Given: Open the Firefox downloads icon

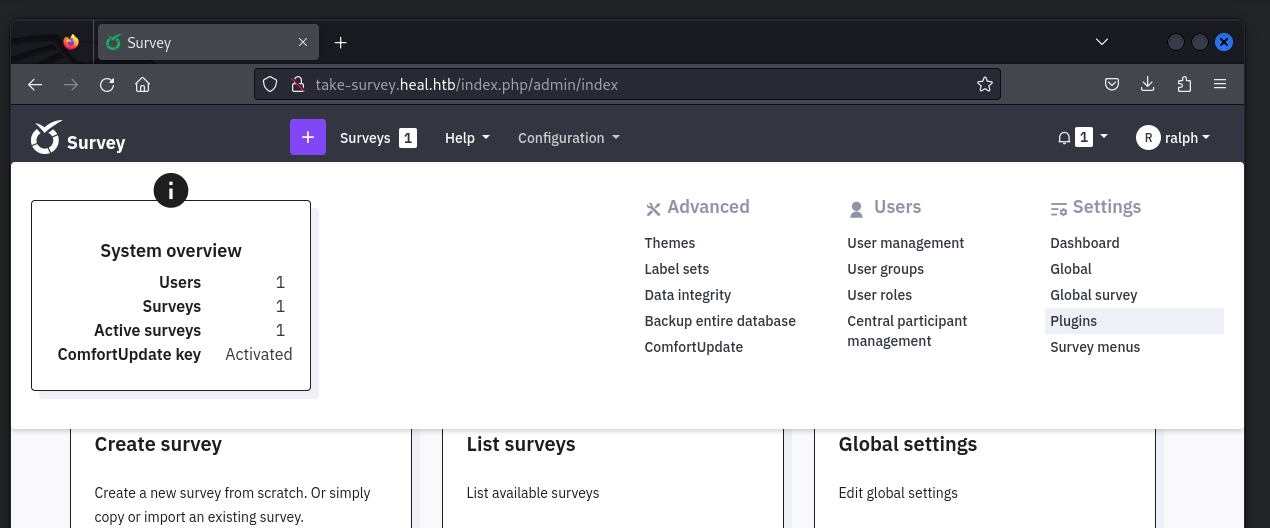Looking at the screenshot, I should point(1148,85).
